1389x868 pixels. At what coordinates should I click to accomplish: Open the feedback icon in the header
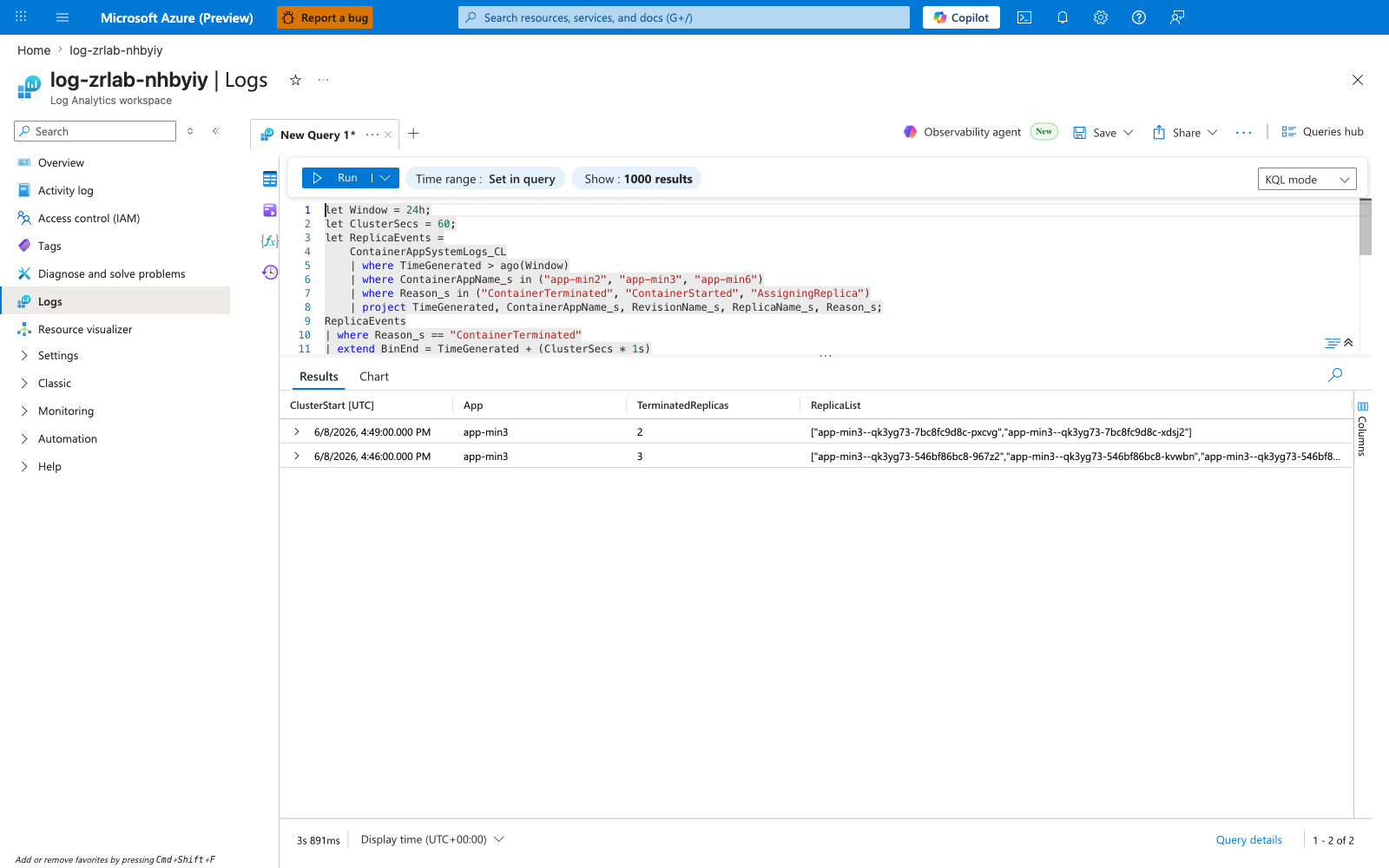1177,17
